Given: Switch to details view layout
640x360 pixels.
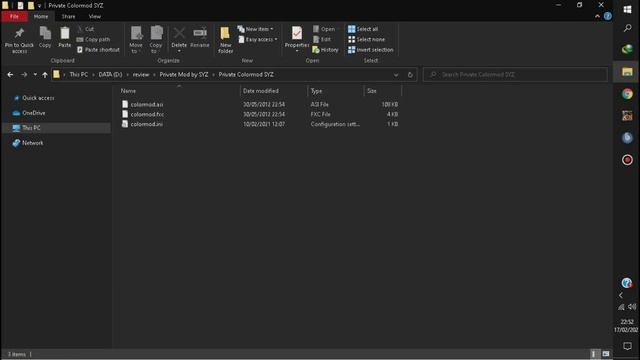Looking at the screenshot, I should click(594, 354).
